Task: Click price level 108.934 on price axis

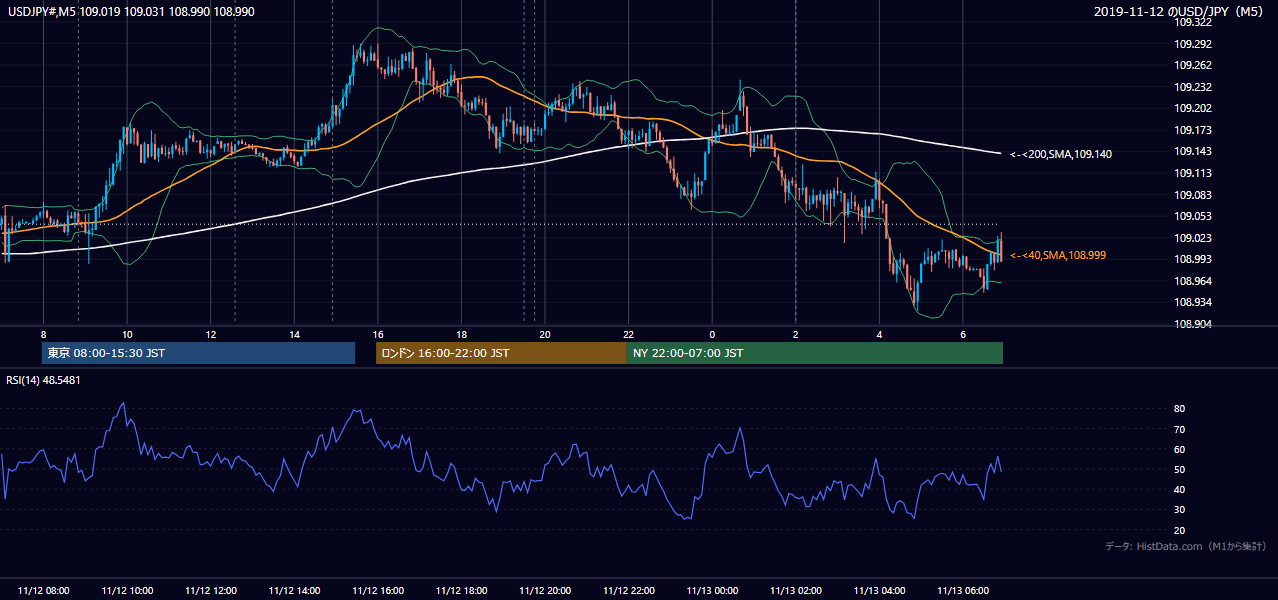Action: coord(1193,303)
